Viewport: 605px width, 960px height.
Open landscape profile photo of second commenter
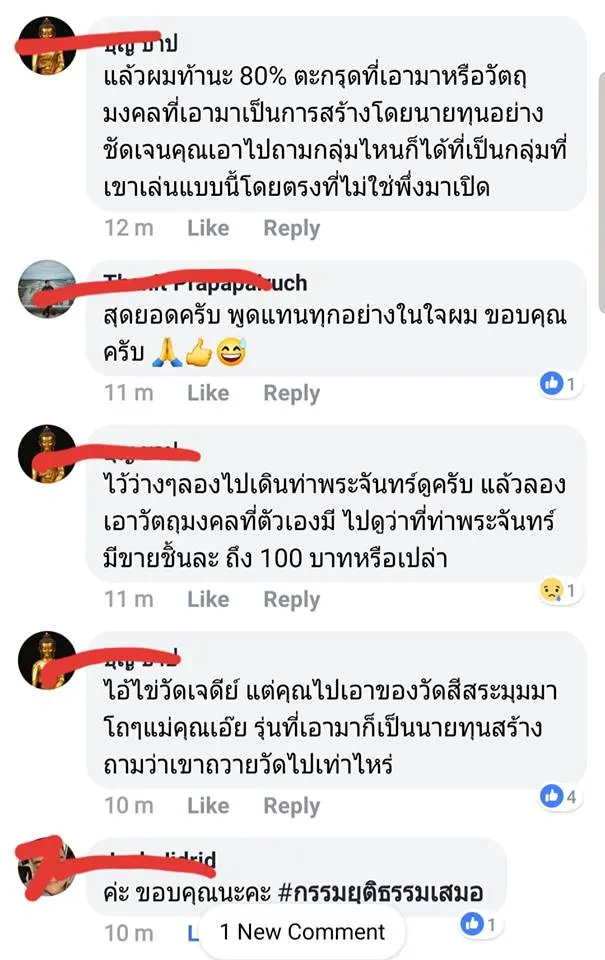48,289
